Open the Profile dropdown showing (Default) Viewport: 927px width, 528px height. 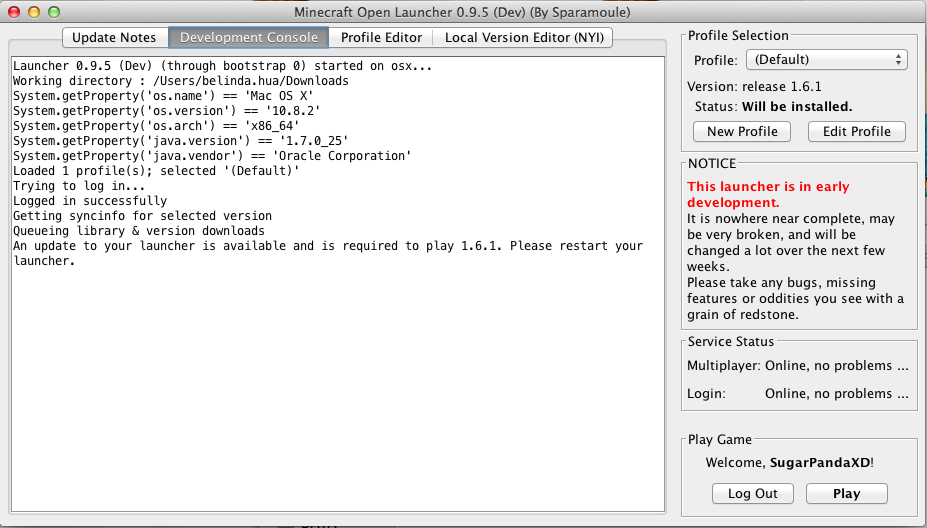tap(826, 60)
